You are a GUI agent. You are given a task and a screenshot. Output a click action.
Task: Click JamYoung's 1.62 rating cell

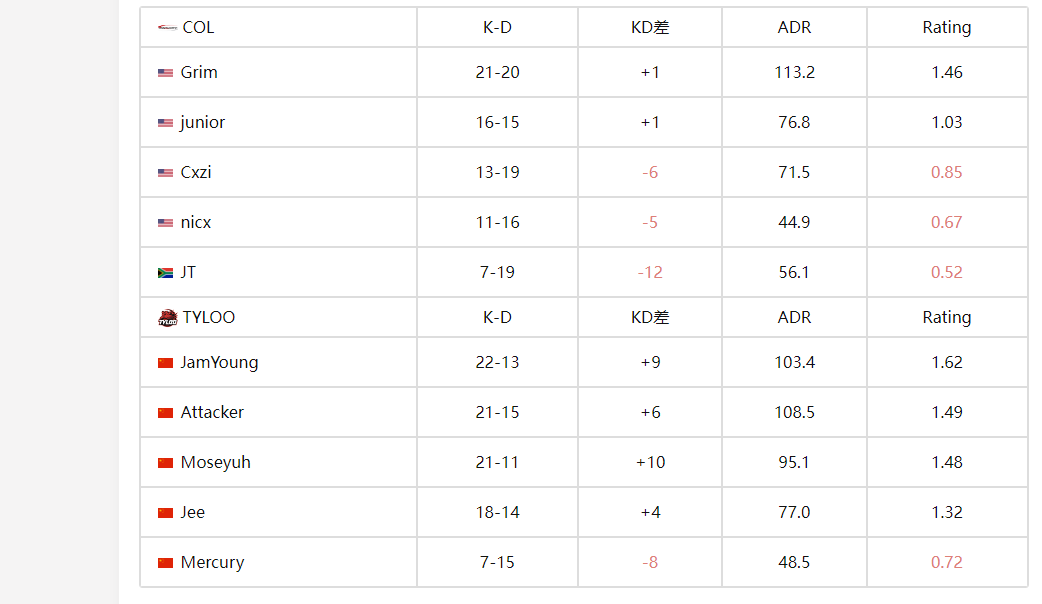(947, 362)
